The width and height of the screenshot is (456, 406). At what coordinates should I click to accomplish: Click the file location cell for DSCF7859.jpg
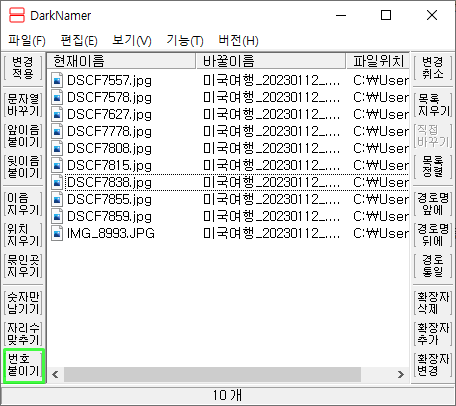(381, 216)
